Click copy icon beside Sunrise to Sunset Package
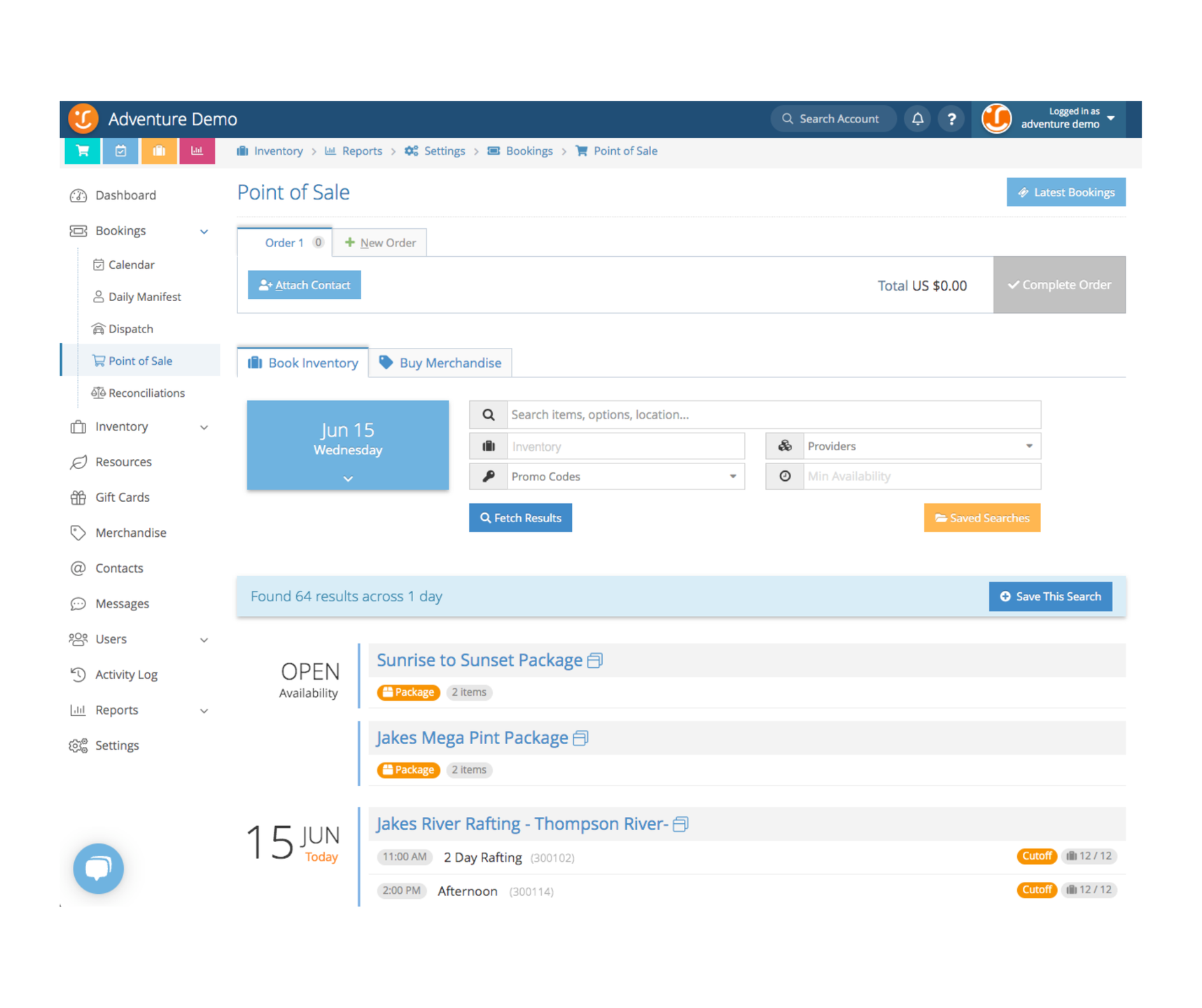The height and width of the screenshot is (1008, 1202). (x=595, y=661)
